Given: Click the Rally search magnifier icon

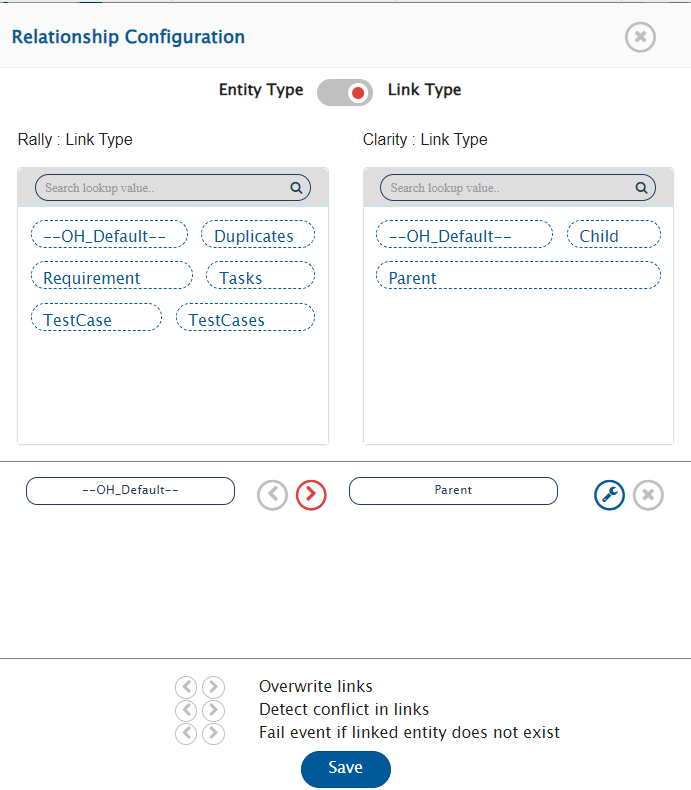Looking at the screenshot, I should (x=296, y=187).
